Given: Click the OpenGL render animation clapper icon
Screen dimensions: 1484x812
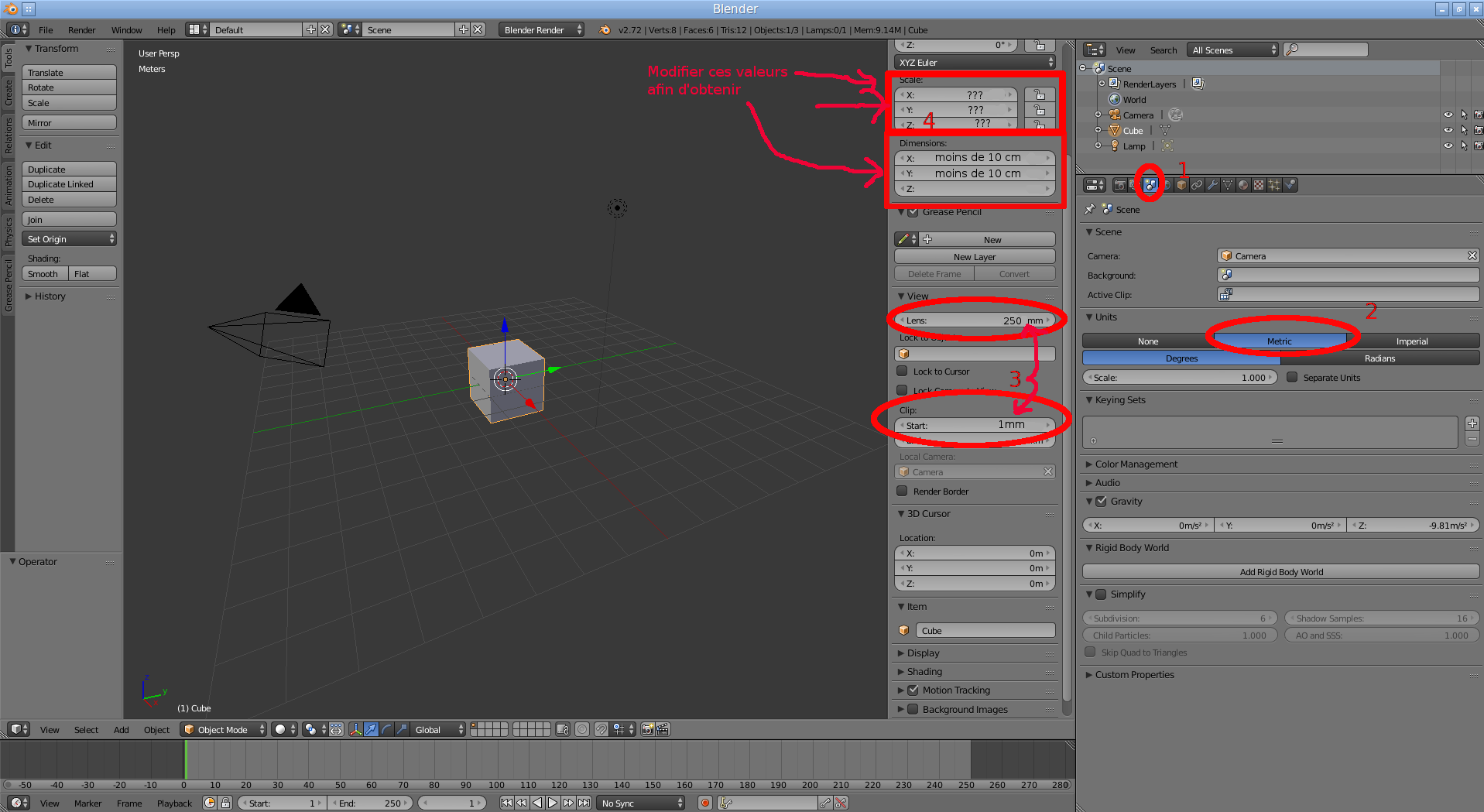Looking at the screenshot, I should [x=663, y=729].
